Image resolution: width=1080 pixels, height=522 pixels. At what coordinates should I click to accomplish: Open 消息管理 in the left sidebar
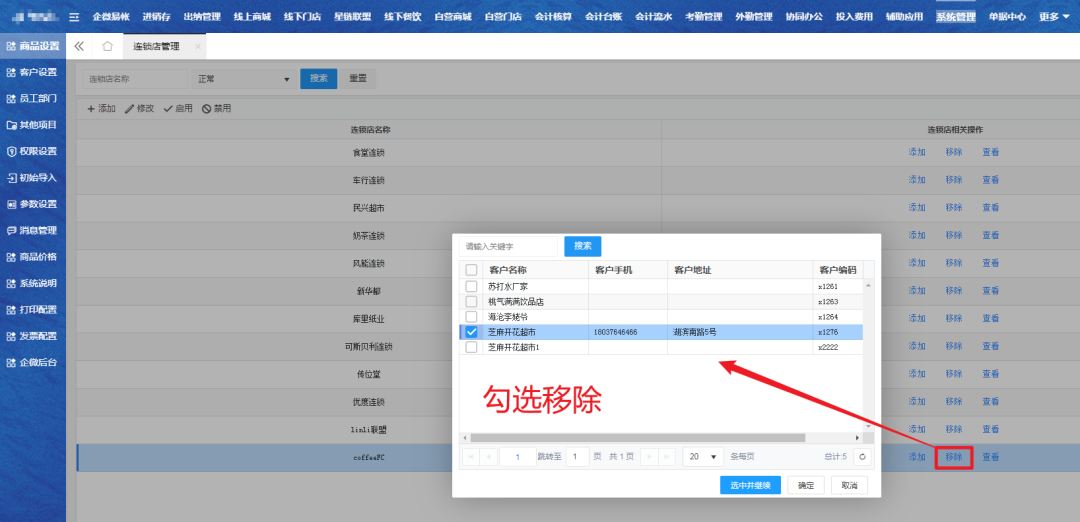click(33, 230)
